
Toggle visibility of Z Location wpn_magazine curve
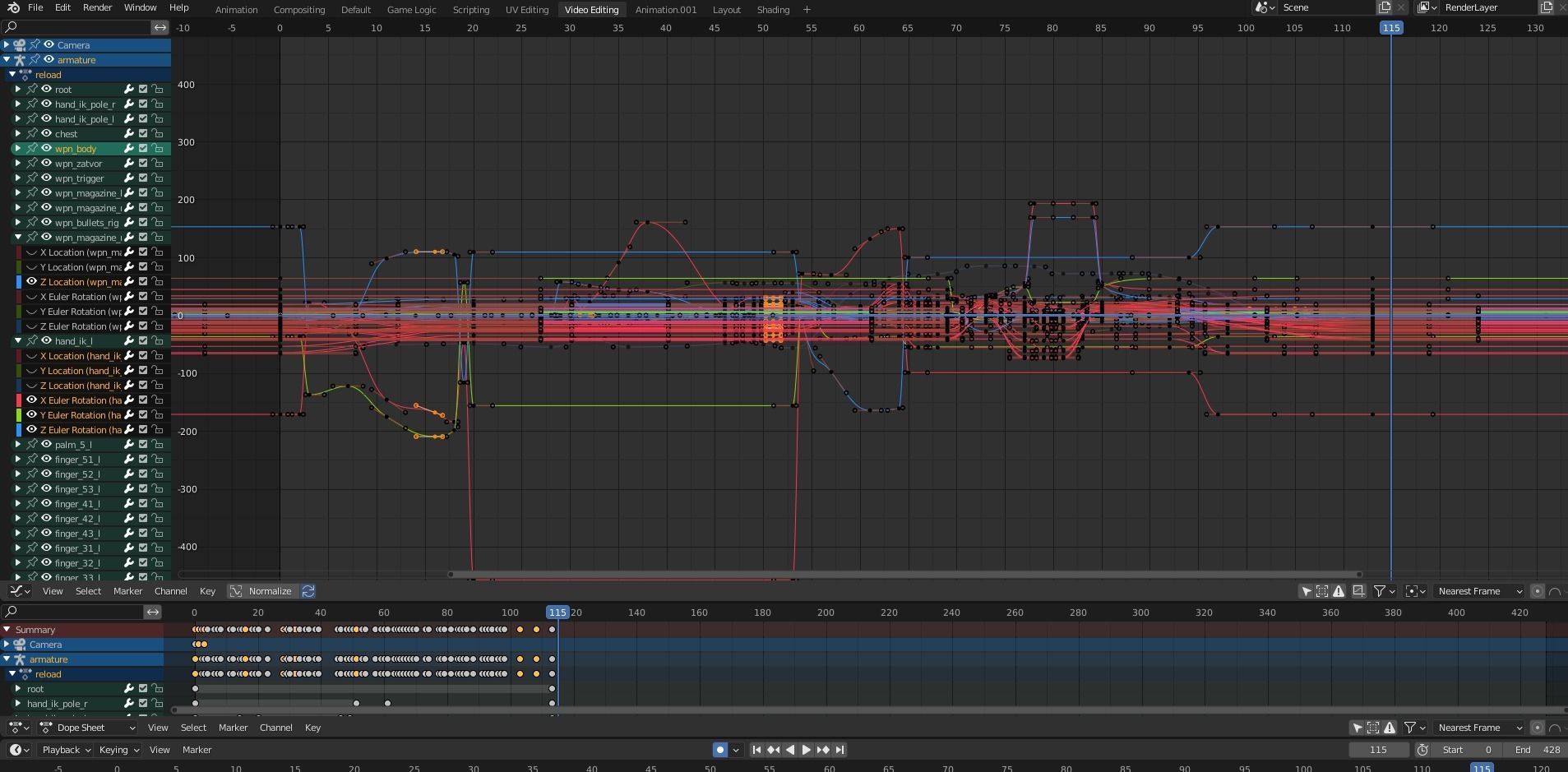click(31, 282)
